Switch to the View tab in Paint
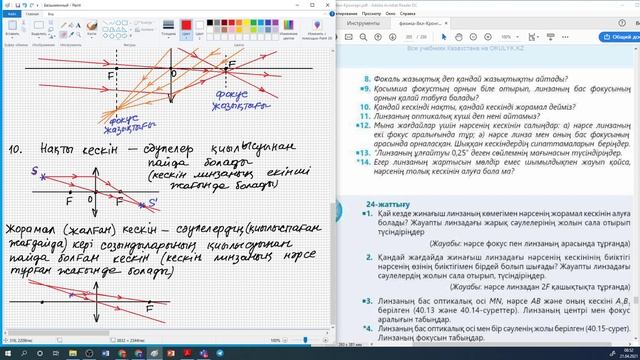 coord(51,14)
